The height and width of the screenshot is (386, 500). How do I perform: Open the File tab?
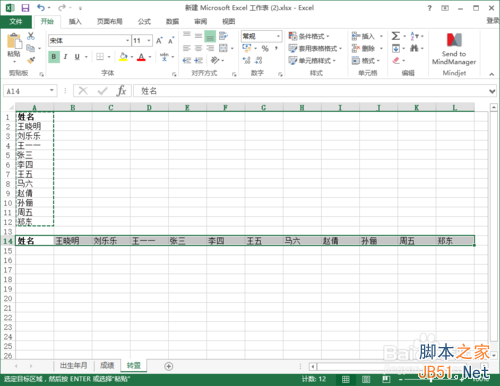(x=16, y=22)
